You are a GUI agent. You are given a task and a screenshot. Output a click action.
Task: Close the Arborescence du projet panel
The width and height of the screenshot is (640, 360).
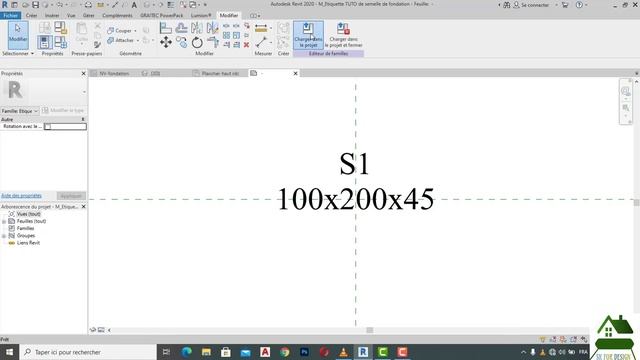coord(83,207)
